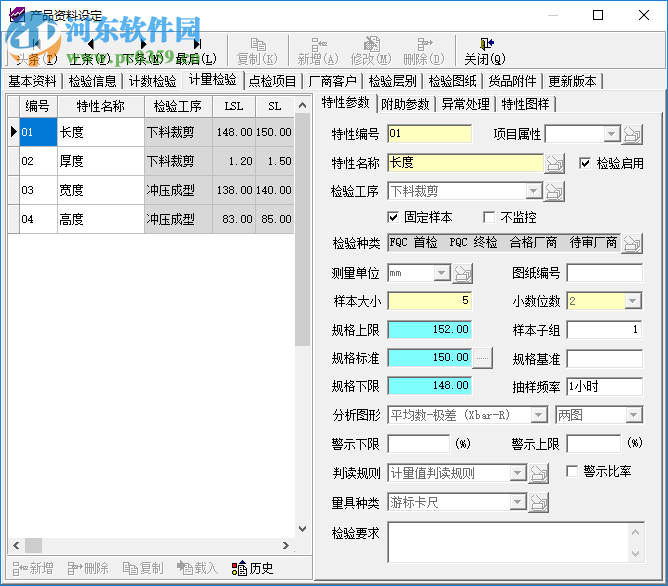Viewport: 668px width, 586px height.
Task: Click the 特性名称 column header
Action: [x=101, y=106]
